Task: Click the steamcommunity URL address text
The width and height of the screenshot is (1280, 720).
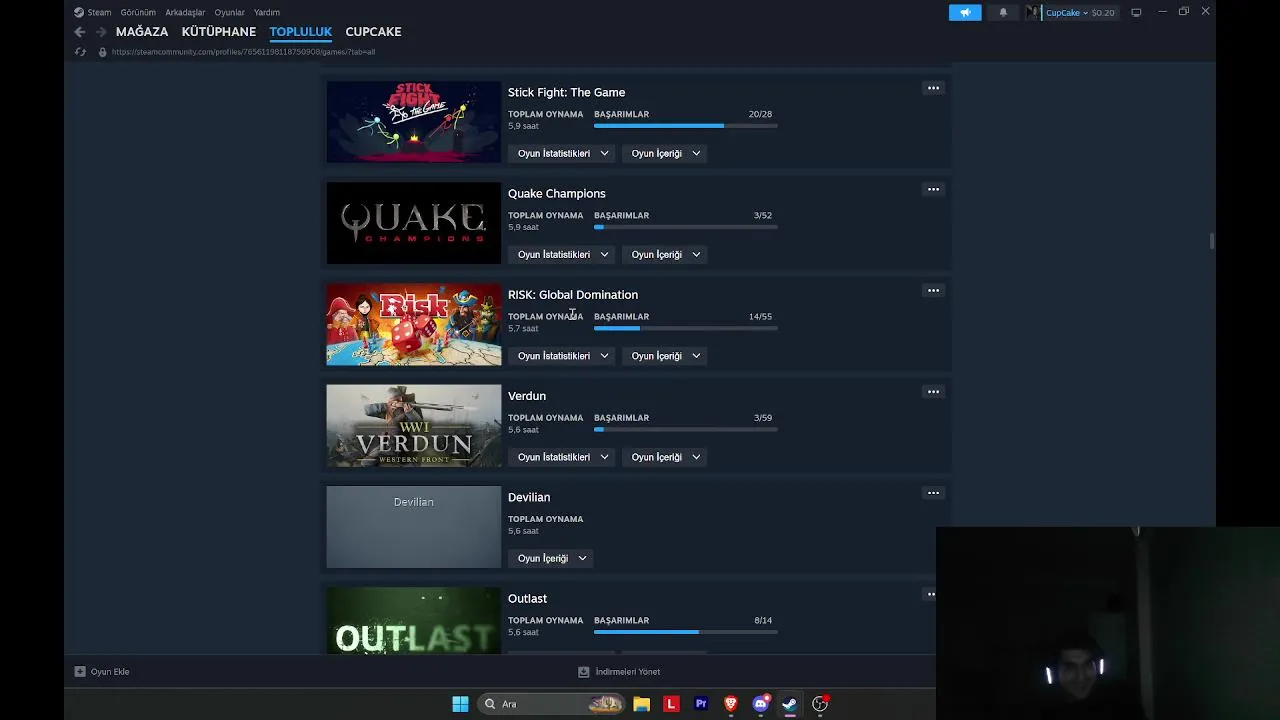Action: coord(243,52)
